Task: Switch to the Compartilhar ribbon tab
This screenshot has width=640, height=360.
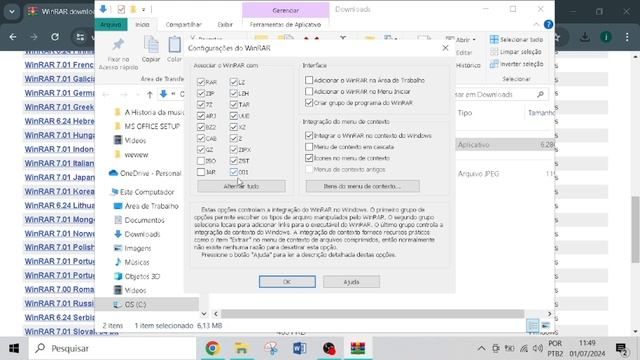Action: [x=184, y=24]
